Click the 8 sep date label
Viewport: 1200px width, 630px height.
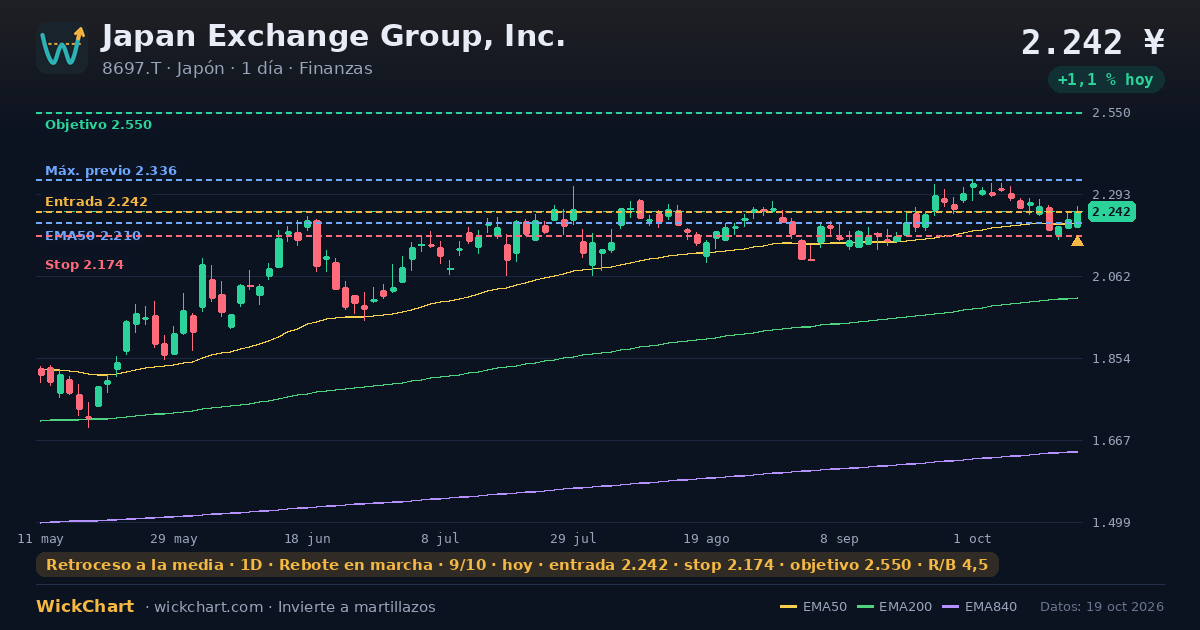coord(839,538)
